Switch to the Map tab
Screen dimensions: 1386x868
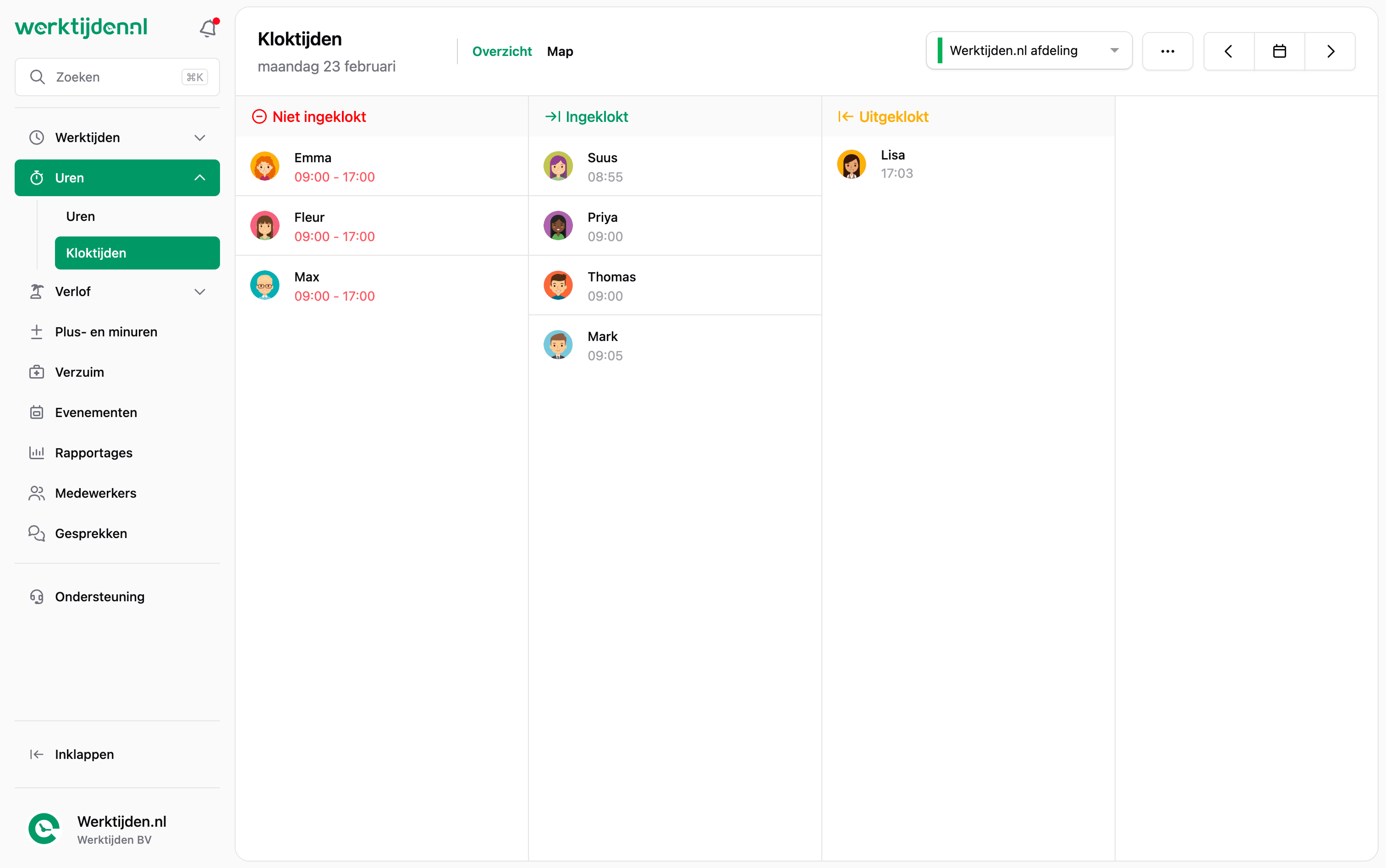click(x=559, y=51)
